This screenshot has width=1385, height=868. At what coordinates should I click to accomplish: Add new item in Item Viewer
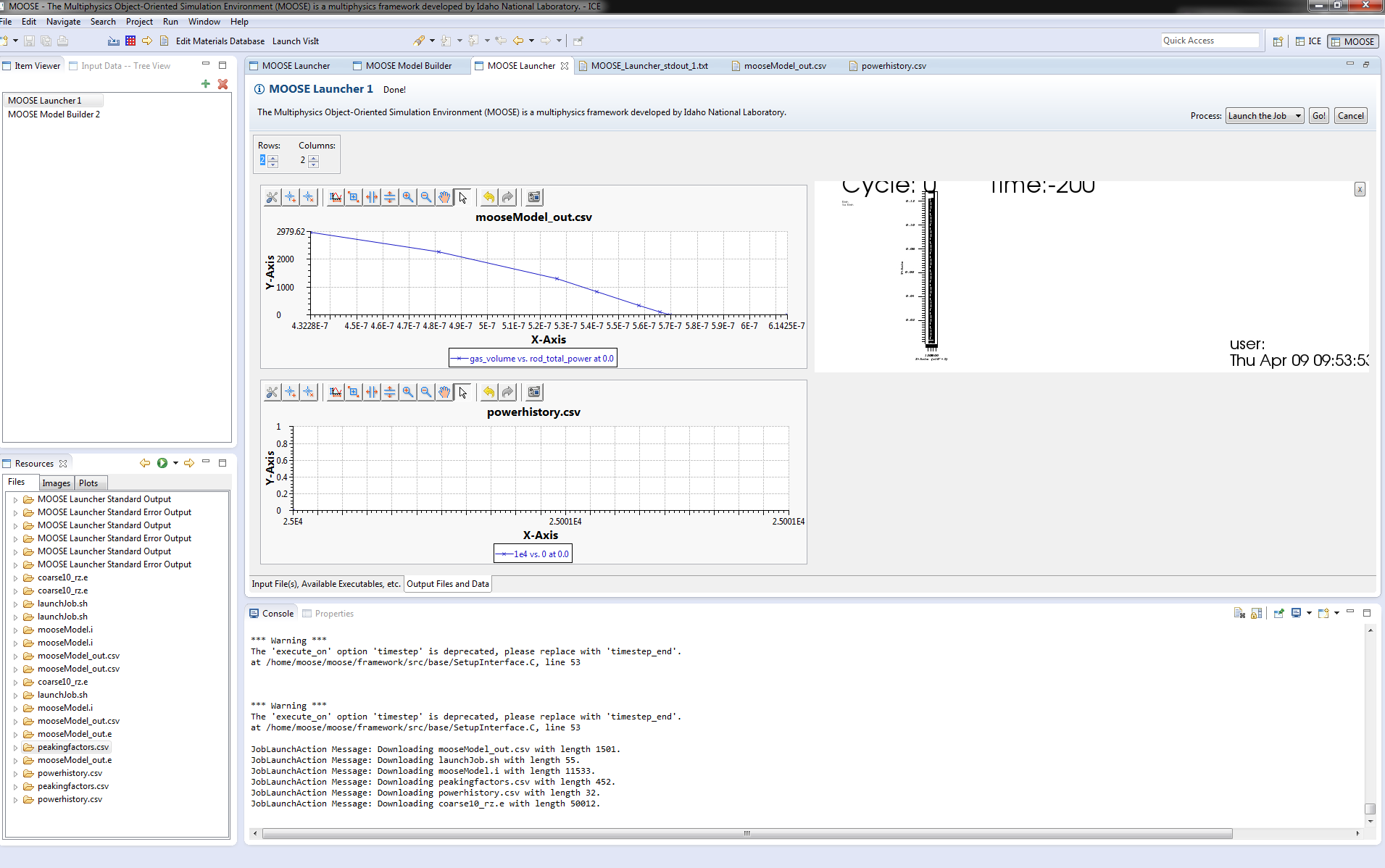click(x=206, y=84)
